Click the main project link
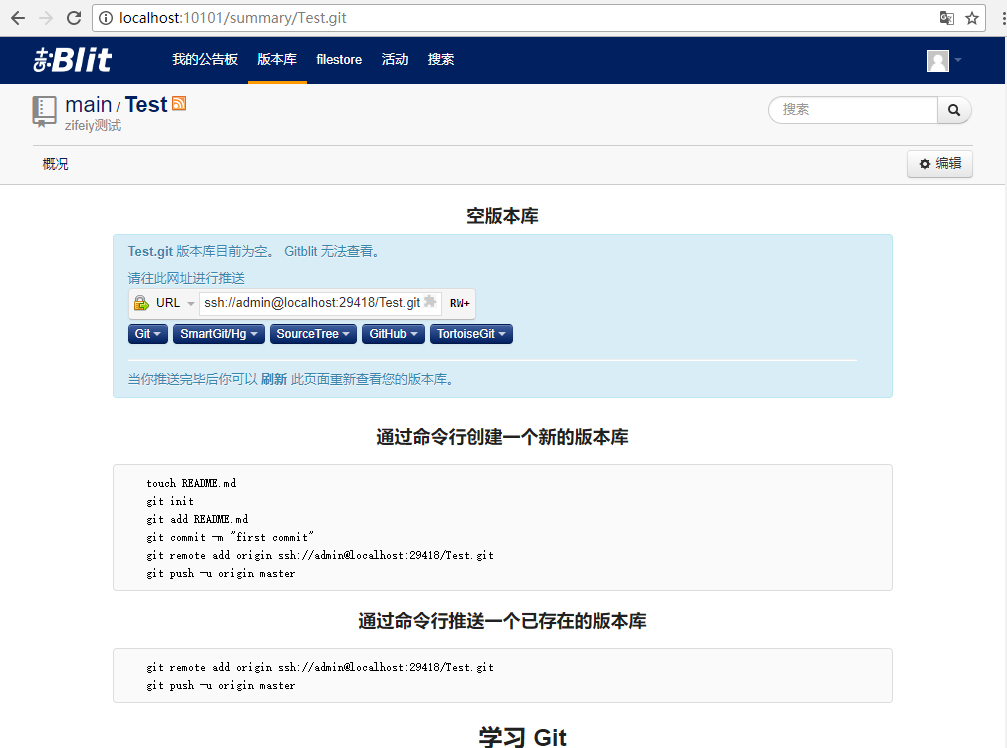Screen dimensions: 1007x748 pos(89,104)
